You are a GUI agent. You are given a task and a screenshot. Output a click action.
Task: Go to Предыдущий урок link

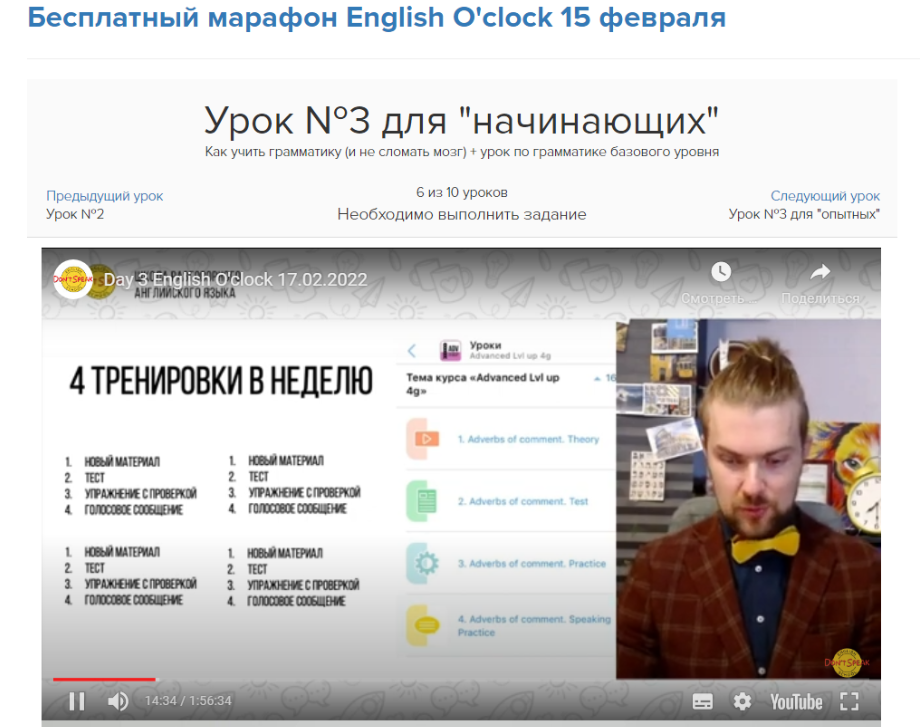click(104, 196)
